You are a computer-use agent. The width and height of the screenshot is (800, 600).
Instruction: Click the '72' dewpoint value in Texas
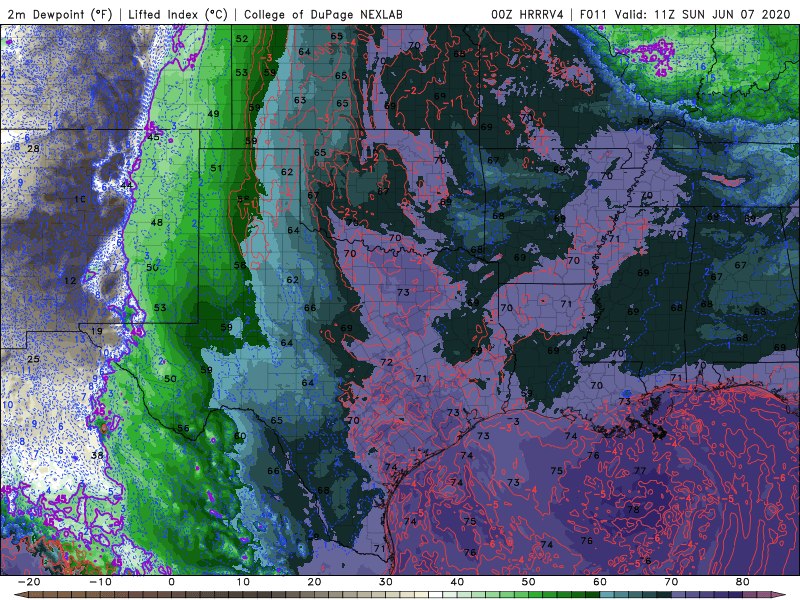[x=387, y=362]
